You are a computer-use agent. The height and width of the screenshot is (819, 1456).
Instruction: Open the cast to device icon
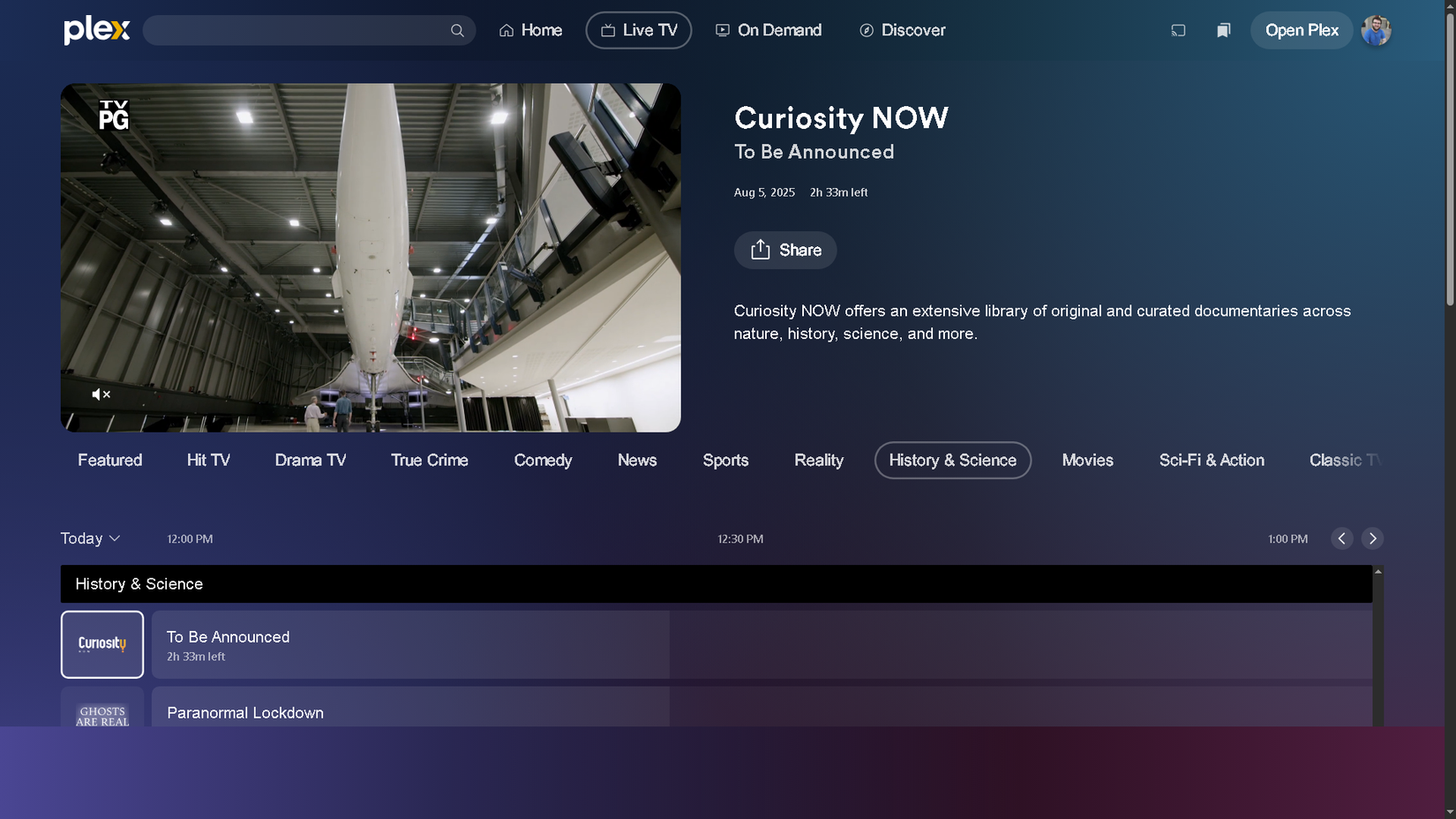(1178, 30)
